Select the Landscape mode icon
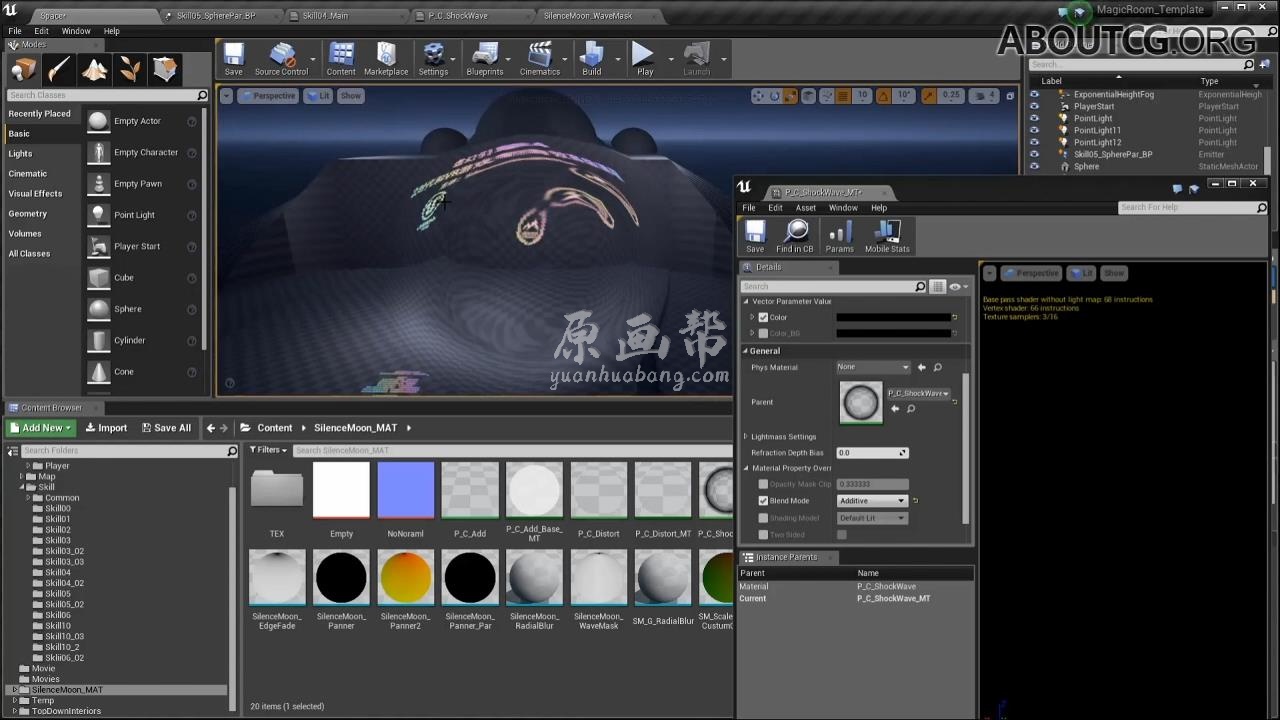Viewport: 1280px width, 720px height. 94,69
